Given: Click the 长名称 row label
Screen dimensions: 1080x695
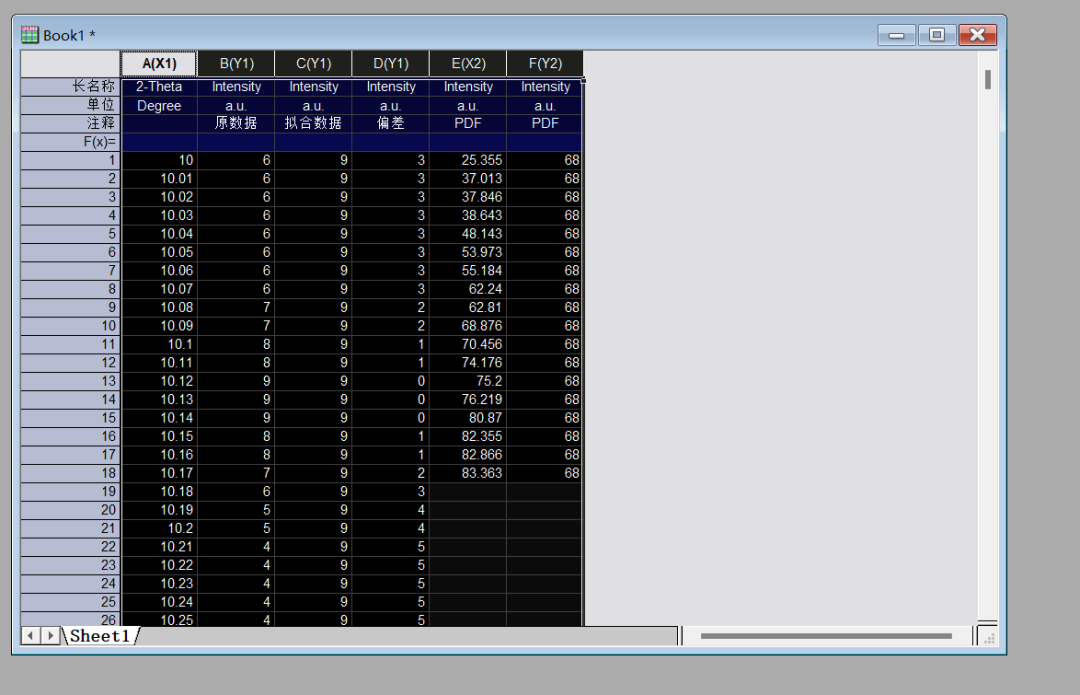Looking at the screenshot, I should pos(70,87).
